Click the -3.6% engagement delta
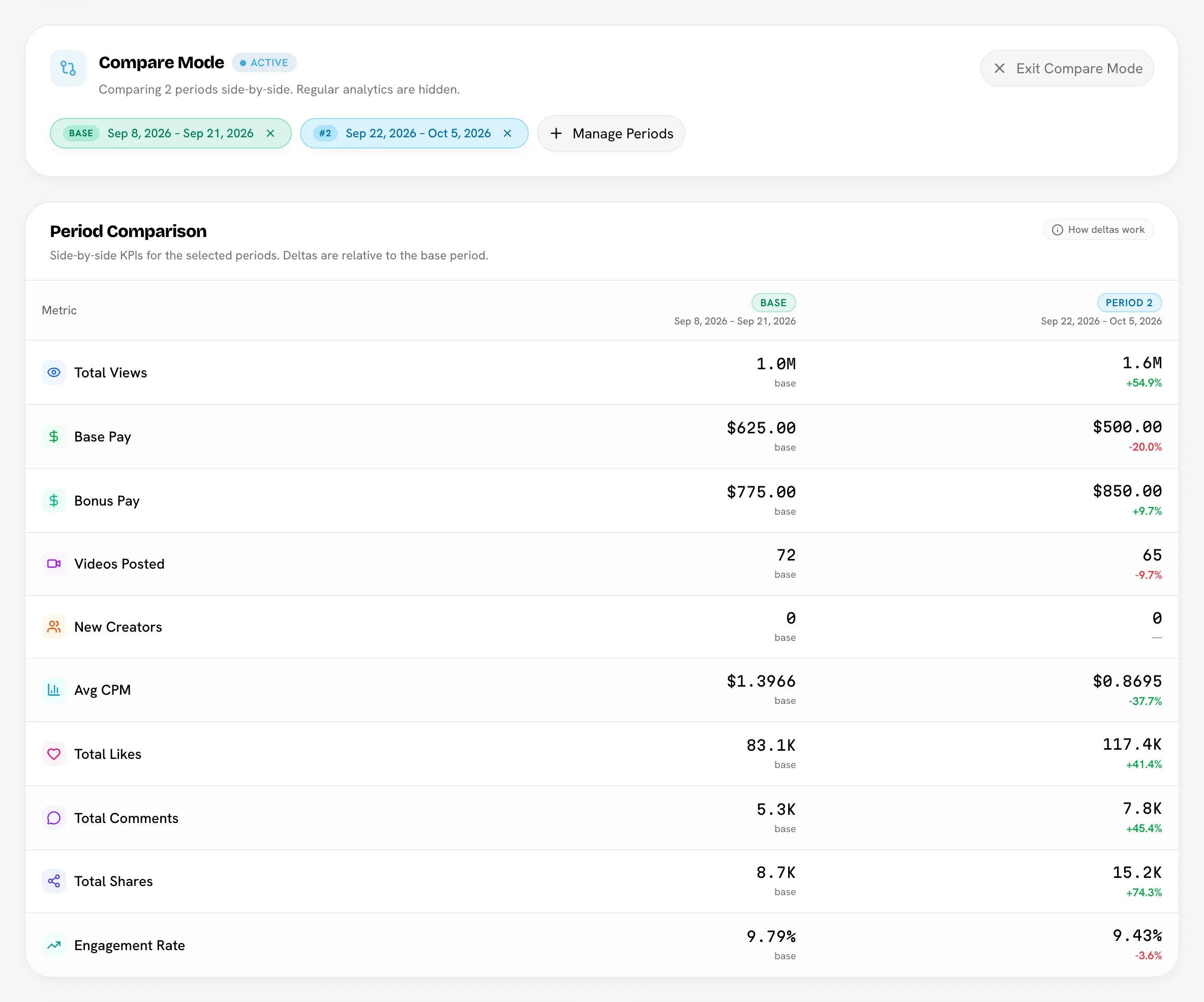The height and width of the screenshot is (1002, 1204). (x=1149, y=956)
